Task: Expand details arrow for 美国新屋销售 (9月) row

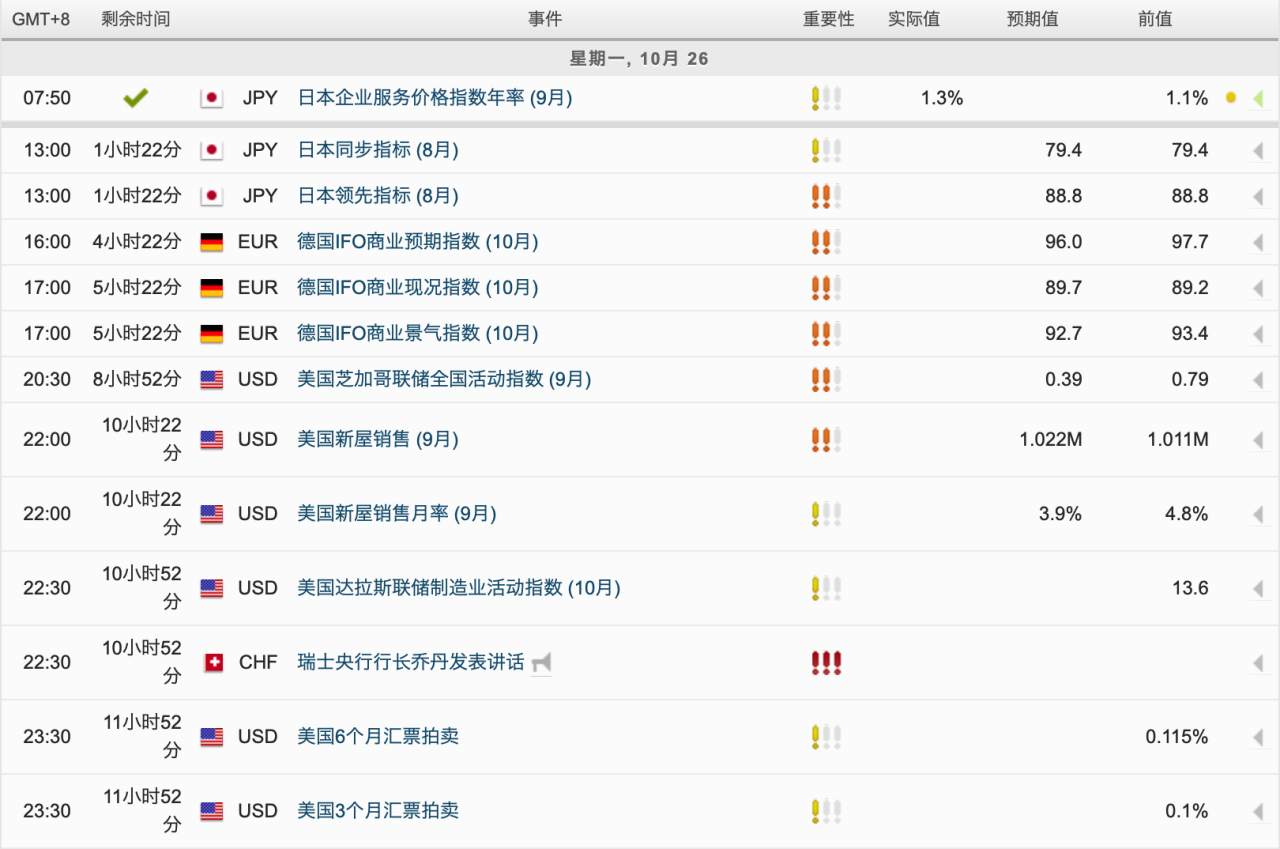Action: (1258, 440)
